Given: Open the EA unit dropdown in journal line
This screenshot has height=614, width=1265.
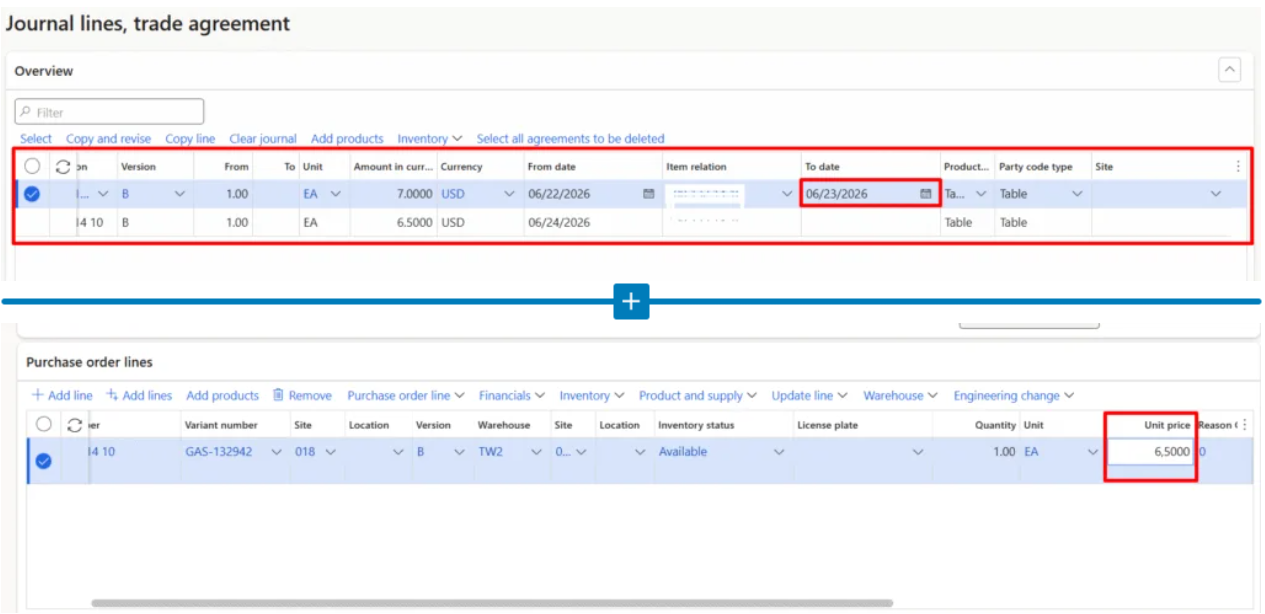Looking at the screenshot, I should point(335,194).
